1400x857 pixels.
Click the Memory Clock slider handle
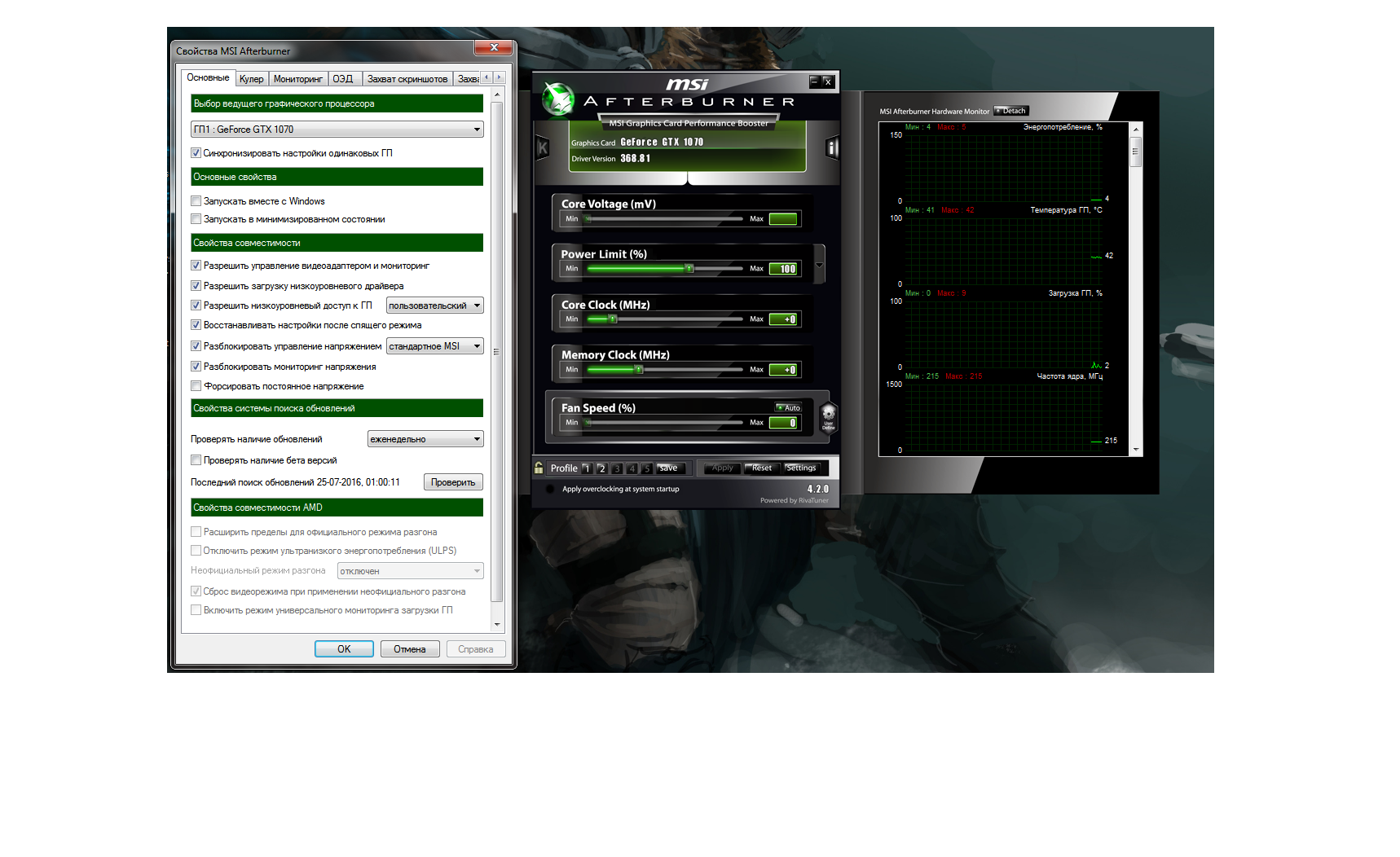(639, 369)
